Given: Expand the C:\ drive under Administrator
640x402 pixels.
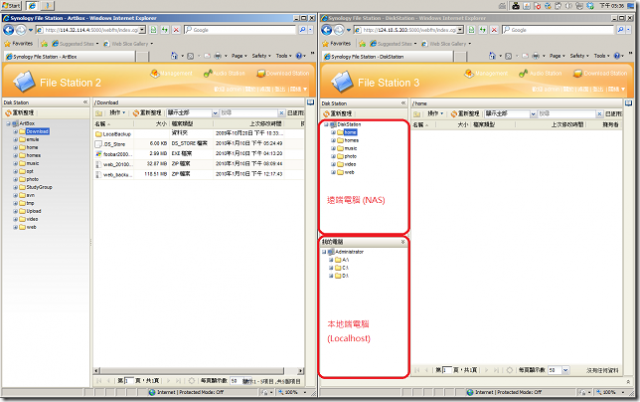Looking at the screenshot, I should coord(331,268).
